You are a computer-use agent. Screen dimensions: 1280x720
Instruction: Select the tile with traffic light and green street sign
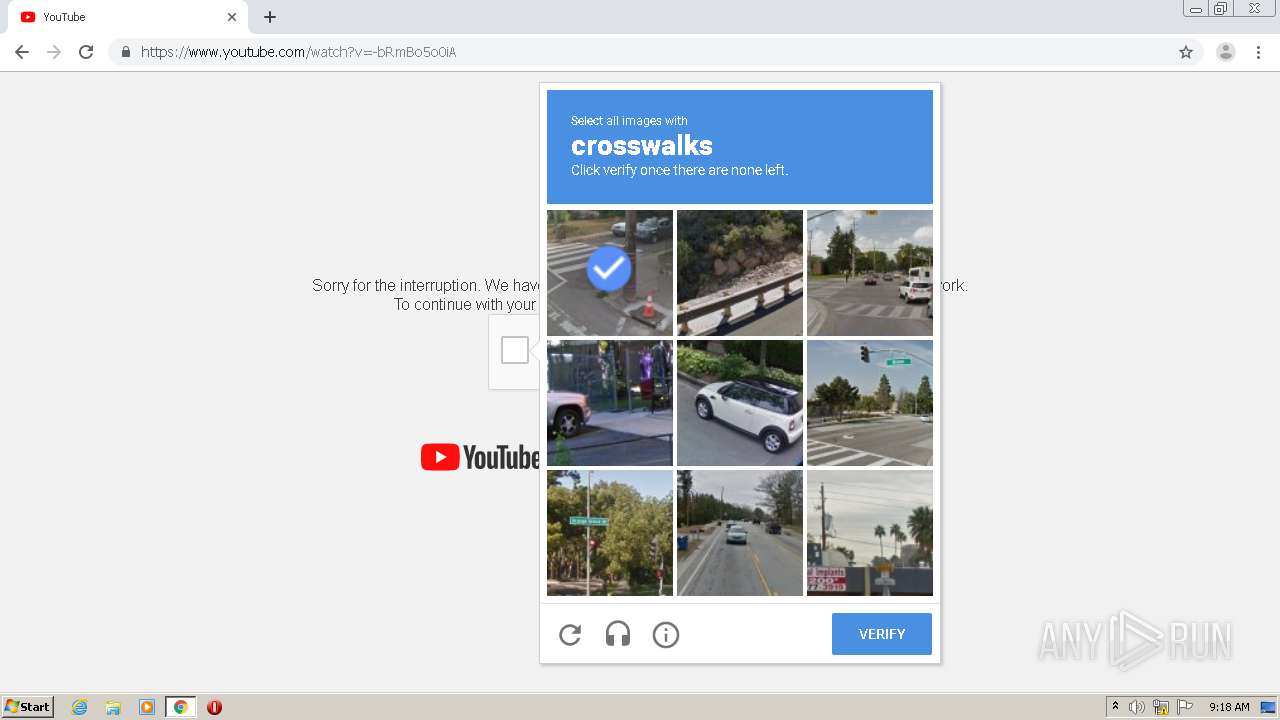point(870,403)
